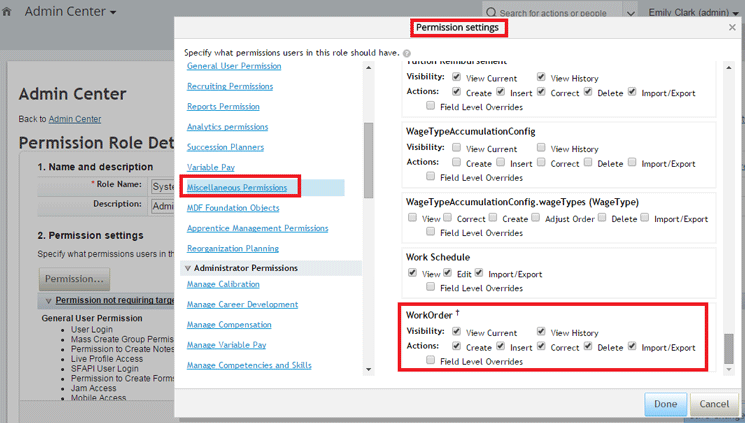Open Reports Permission category
745x423 pixels.
[223, 106]
